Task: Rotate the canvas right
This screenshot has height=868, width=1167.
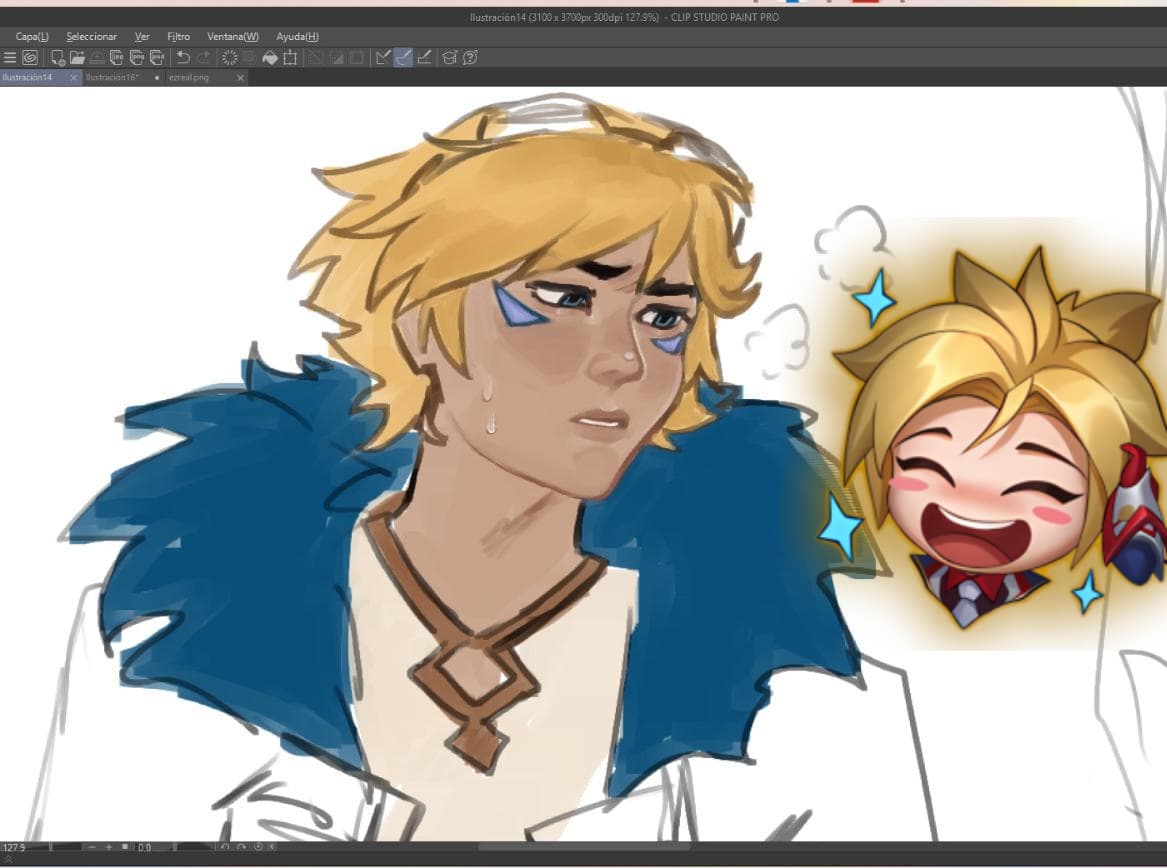Action: pyautogui.click(x=241, y=846)
